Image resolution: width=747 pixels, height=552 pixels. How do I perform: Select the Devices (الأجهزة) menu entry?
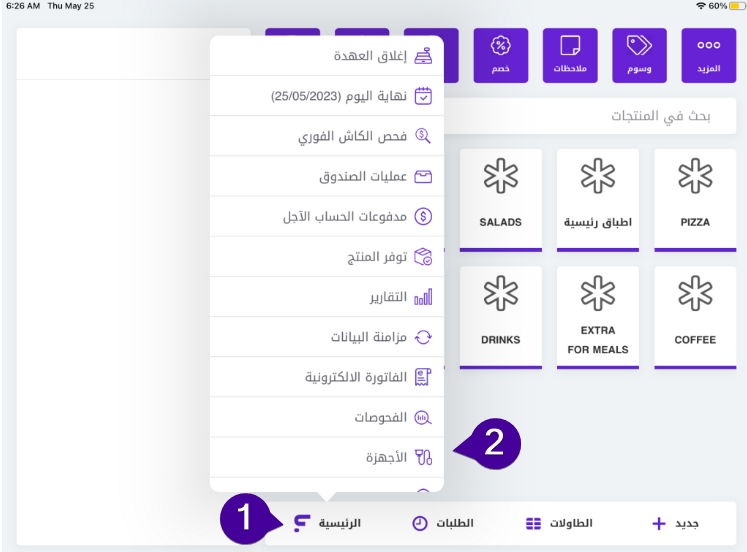[x=327, y=458]
